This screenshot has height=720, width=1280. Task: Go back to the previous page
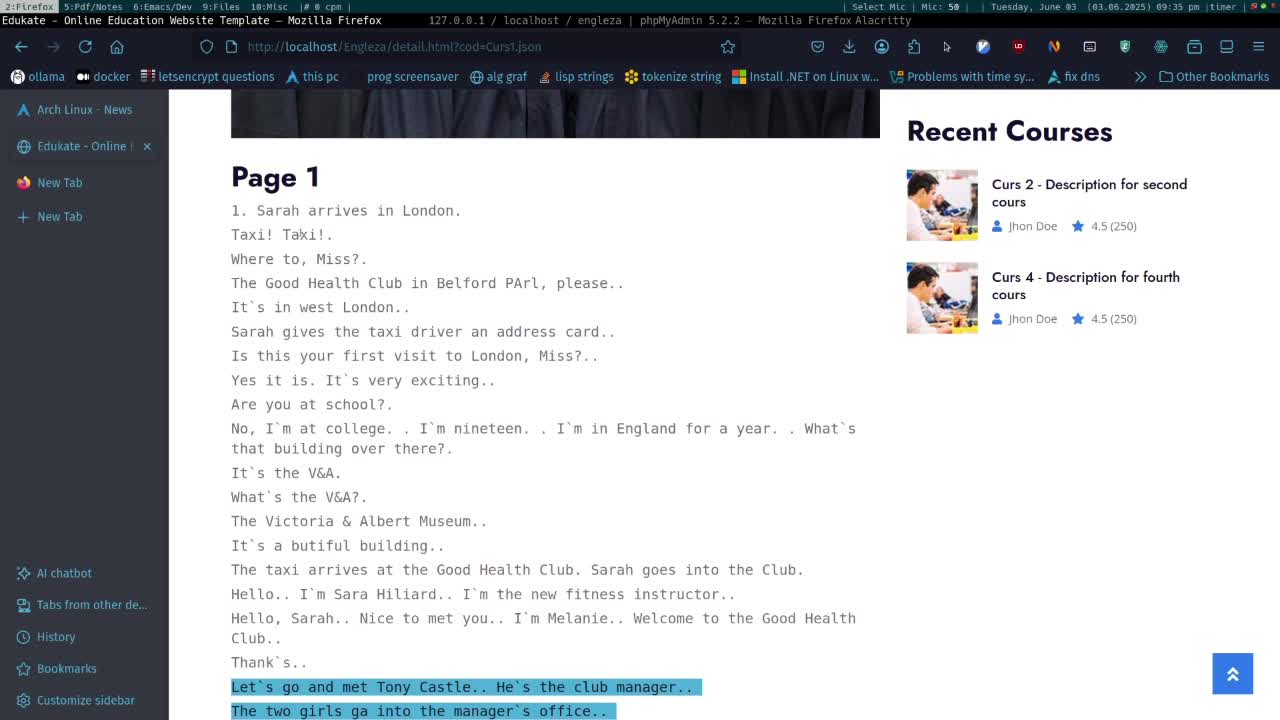point(21,46)
